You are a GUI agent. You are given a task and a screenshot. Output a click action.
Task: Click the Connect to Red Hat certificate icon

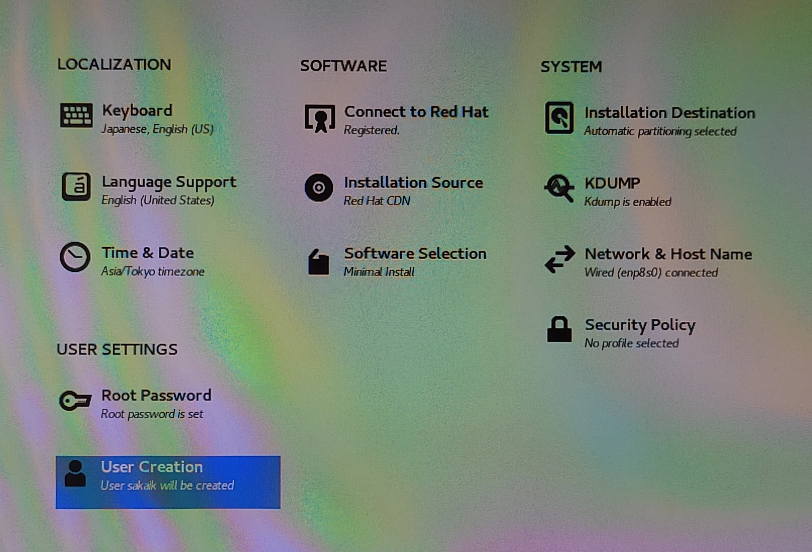pyautogui.click(x=320, y=118)
